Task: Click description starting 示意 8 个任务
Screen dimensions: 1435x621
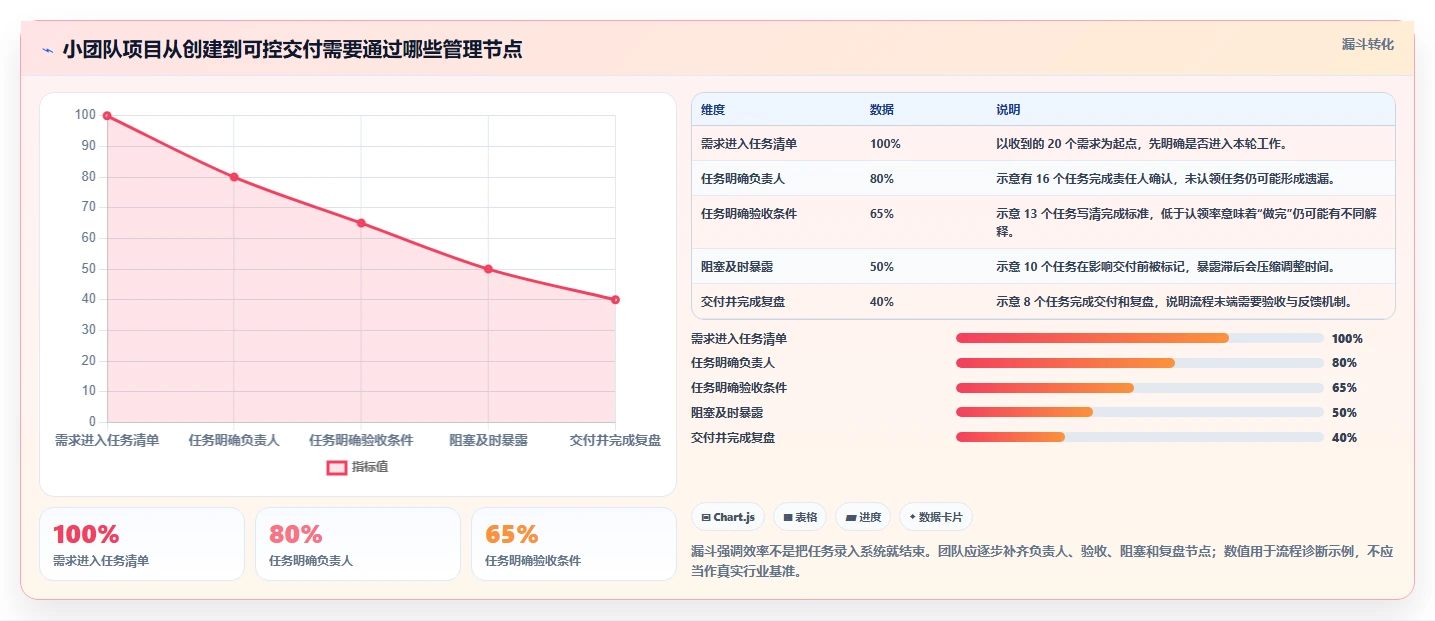Action: coord(1175,302)
